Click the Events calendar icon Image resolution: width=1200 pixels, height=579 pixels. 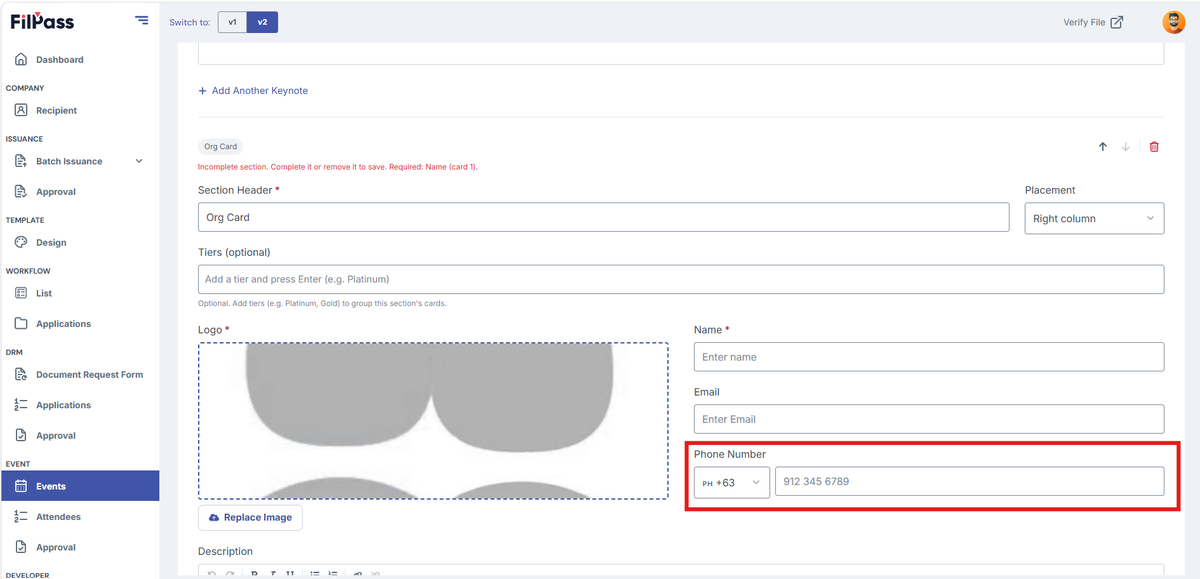pos(21,487)
